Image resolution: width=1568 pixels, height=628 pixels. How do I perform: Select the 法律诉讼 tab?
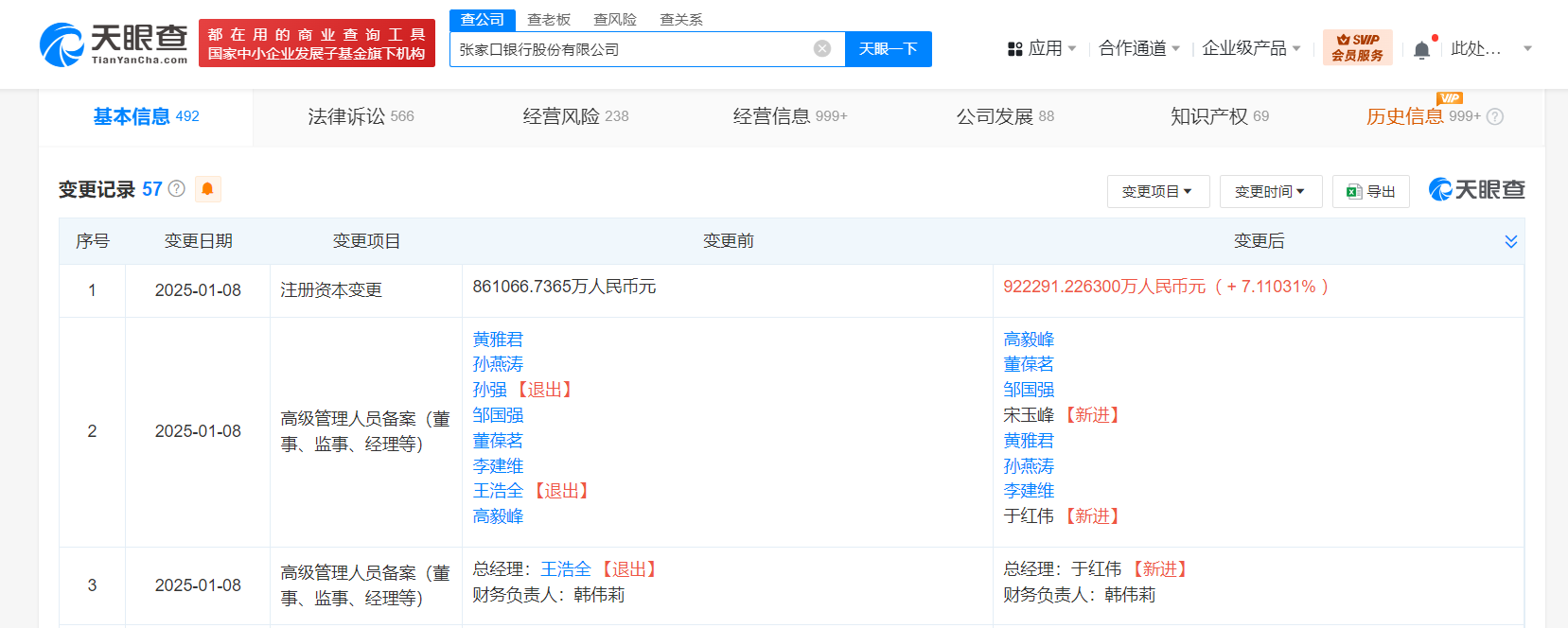point(361,116)
